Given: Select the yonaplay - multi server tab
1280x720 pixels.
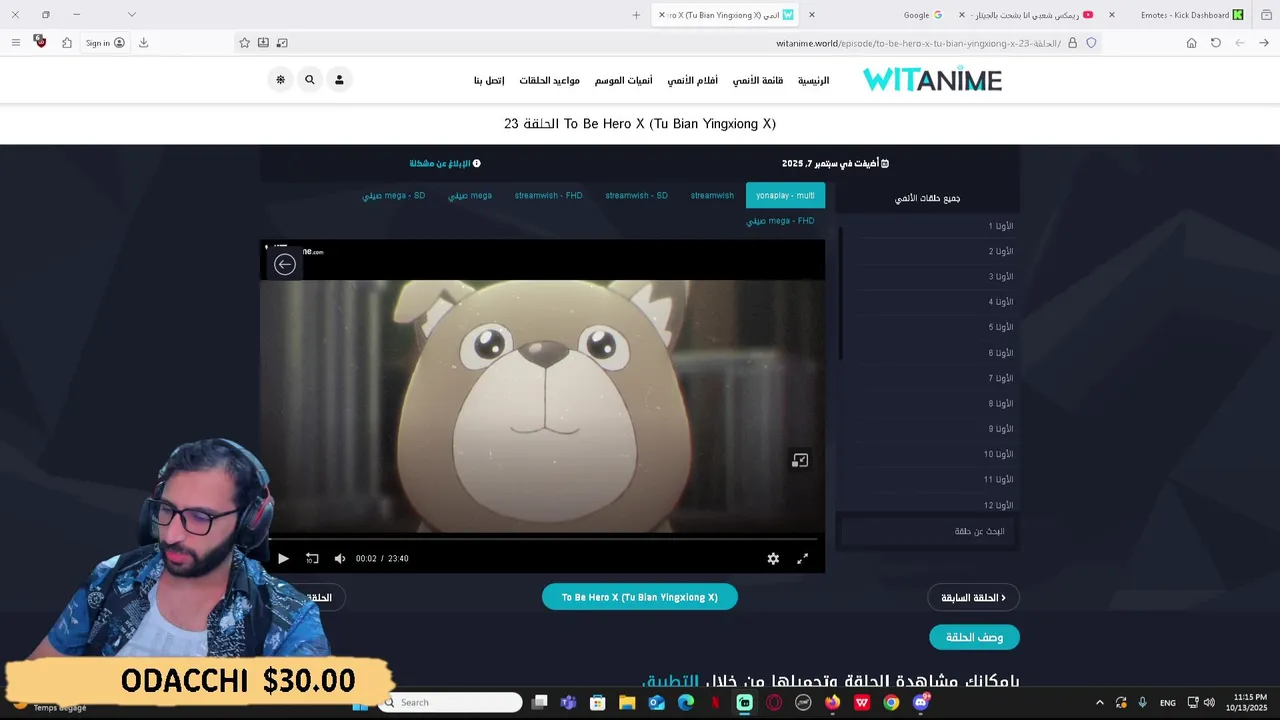Looking at the screenshot, I should [x=785, y=196].
